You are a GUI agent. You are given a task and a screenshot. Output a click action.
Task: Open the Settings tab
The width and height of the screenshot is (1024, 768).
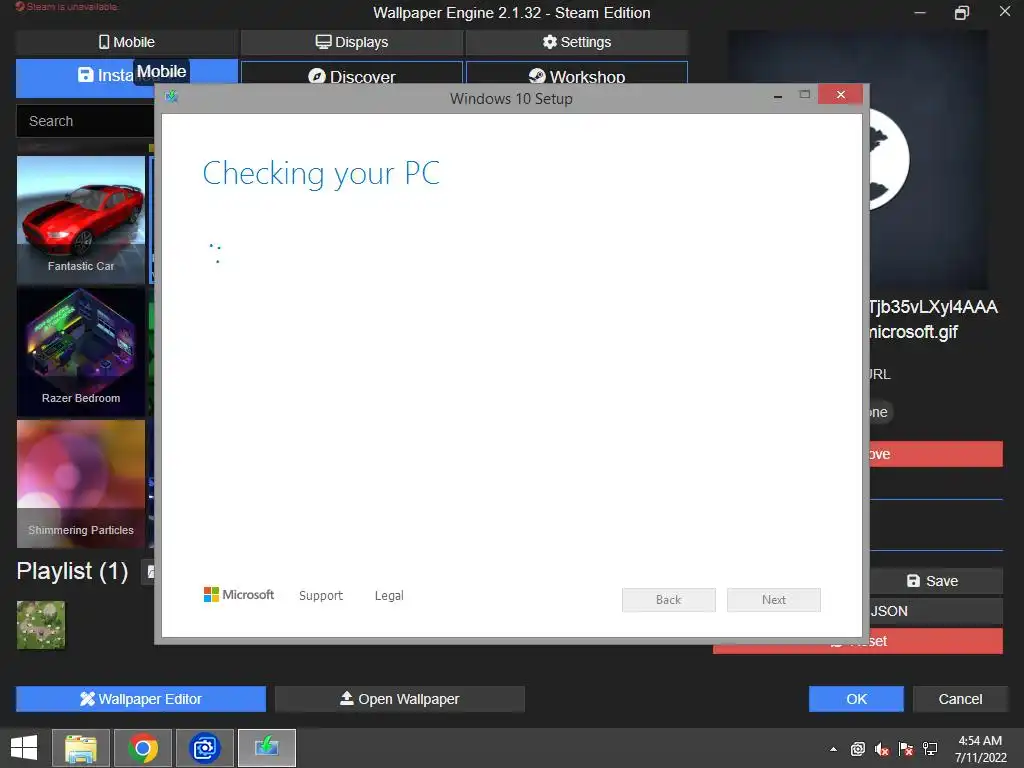tap(577, 42)
